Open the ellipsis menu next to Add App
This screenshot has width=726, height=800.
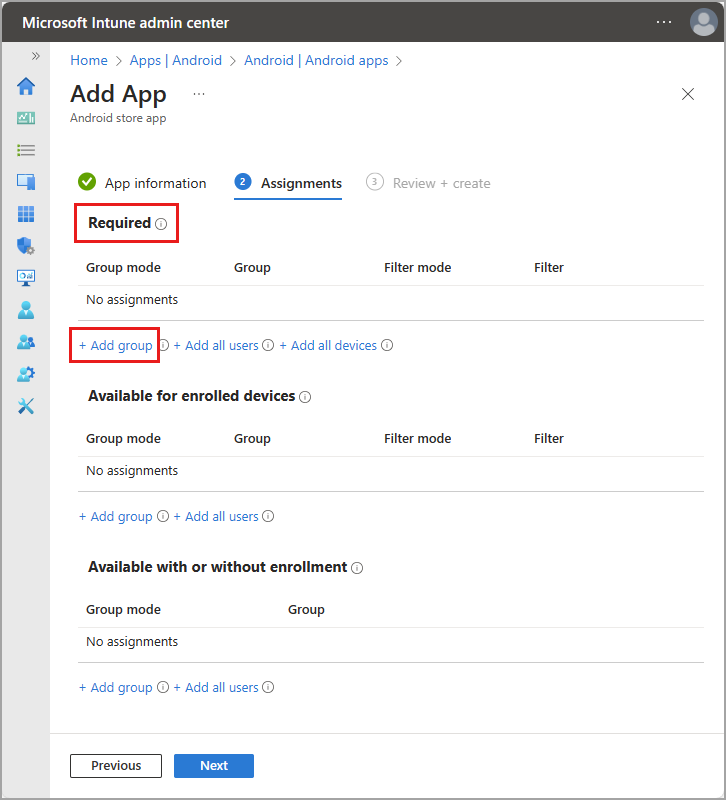tap(198, 92)
